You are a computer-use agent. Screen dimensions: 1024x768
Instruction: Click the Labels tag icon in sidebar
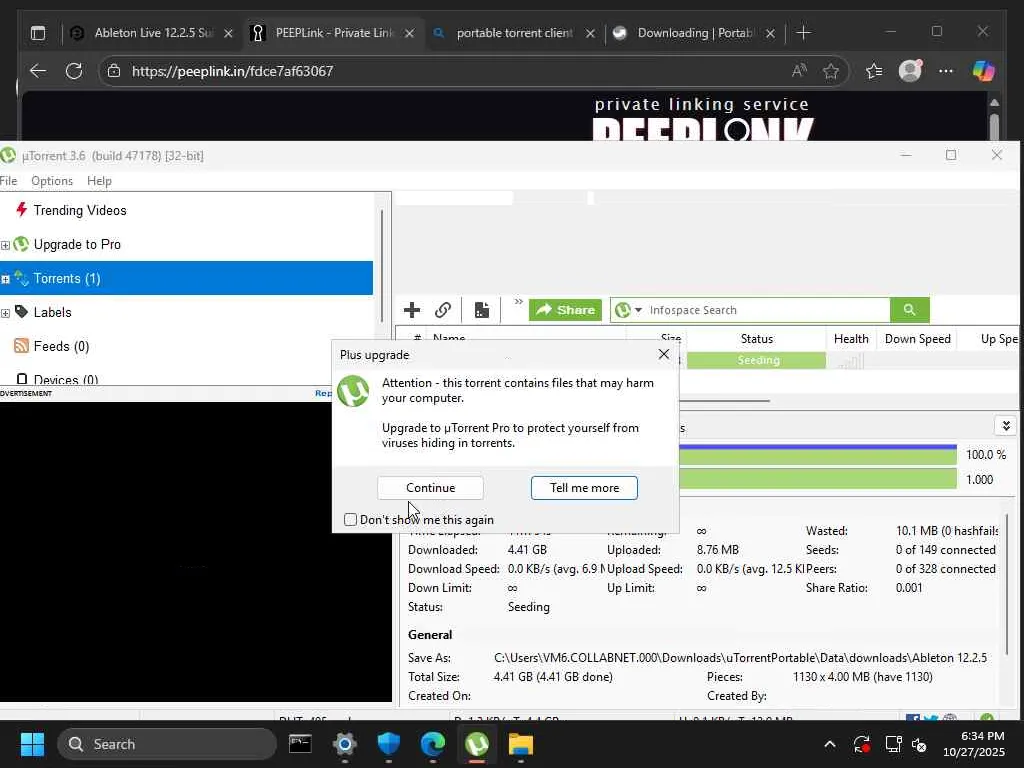tap(22, 312)
